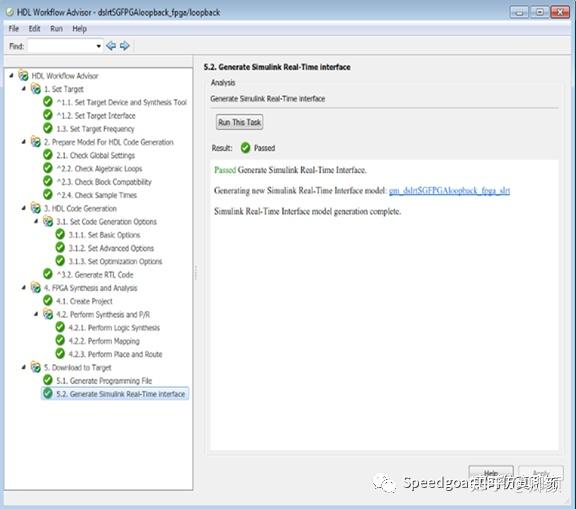Click the HDL Code Generation folder icon
Image resolution: width=576 pixels, height=509 pixels.
pyautogui.click(x=36, y=208)
